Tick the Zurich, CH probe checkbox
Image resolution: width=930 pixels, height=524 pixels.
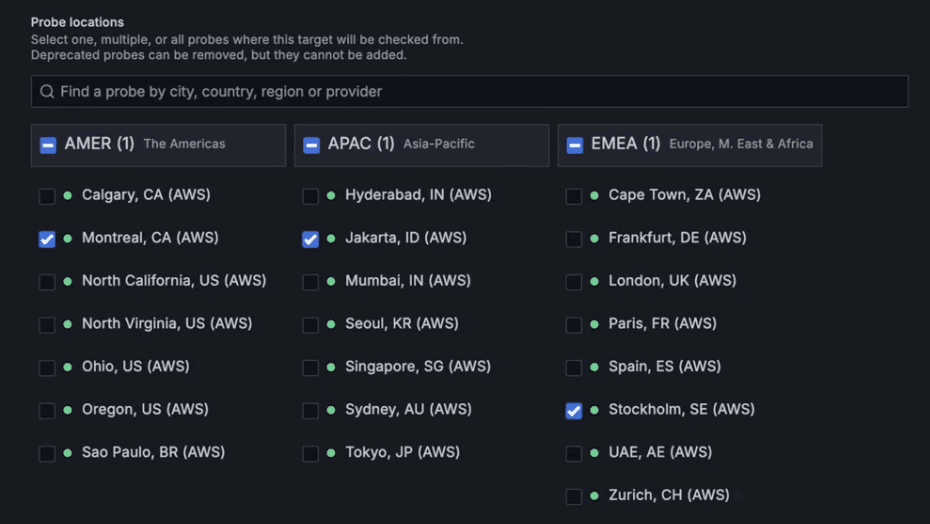[x=574, y=496]
